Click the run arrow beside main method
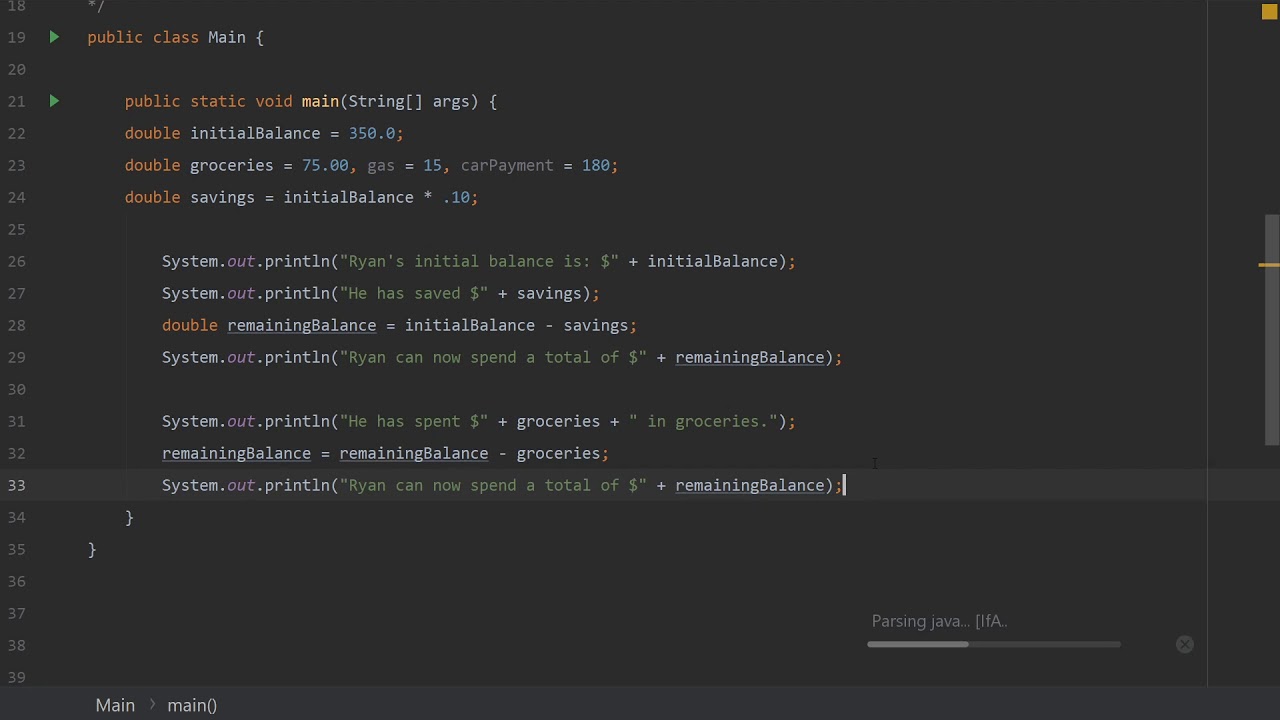This screenshot has width=1280, height=720. [54, 101]
